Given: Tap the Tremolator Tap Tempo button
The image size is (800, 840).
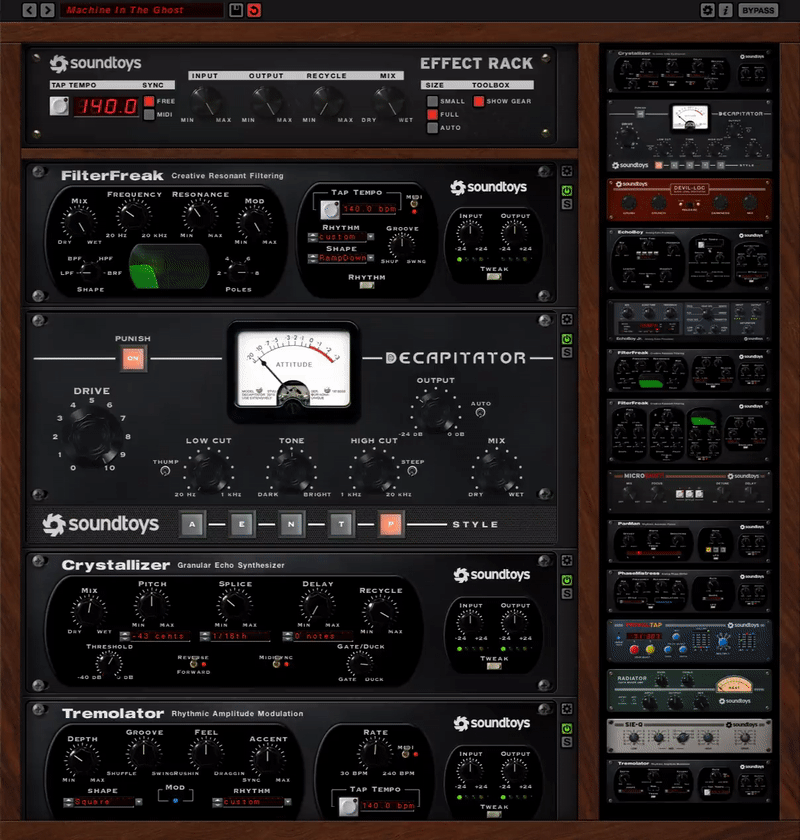Looking at the screenshot, I should 348,806.
